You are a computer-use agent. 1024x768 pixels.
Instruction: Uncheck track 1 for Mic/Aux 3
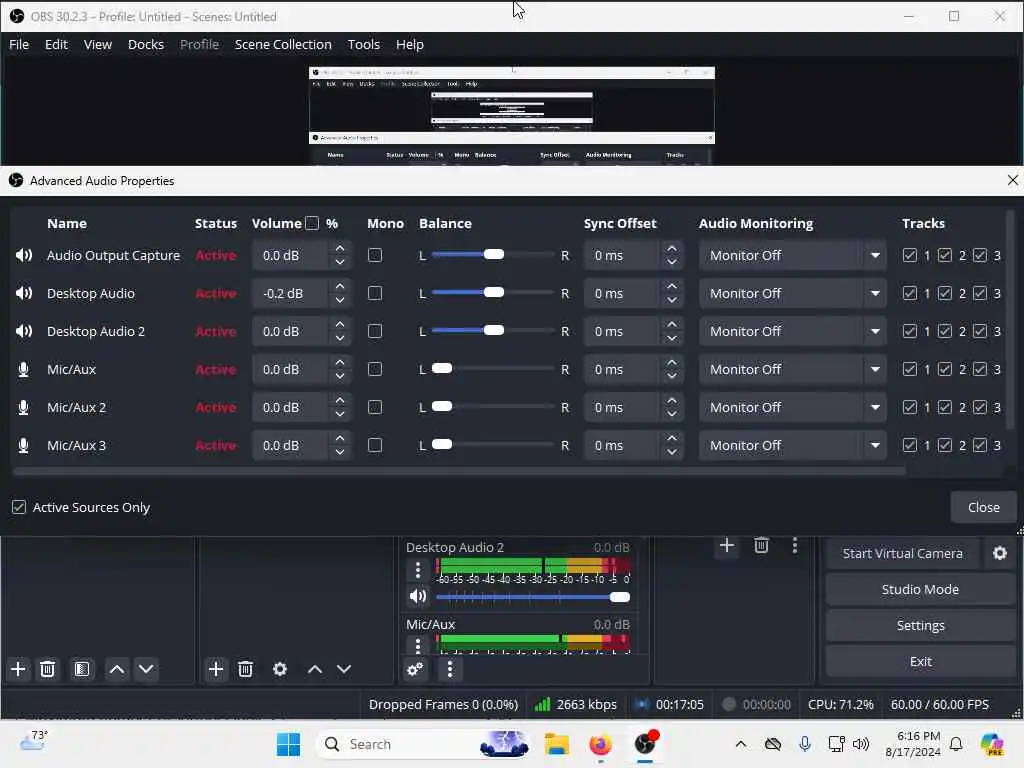[x=910, y=445]
